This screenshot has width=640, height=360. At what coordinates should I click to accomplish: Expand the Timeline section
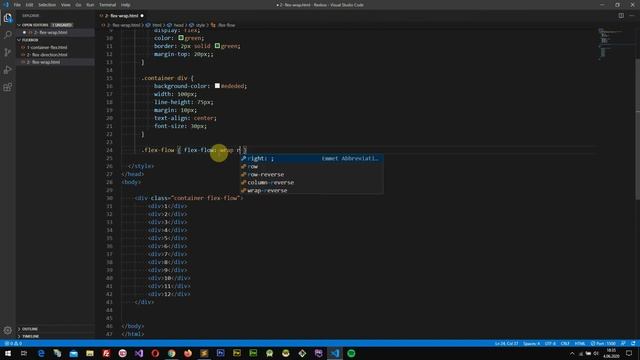point(55,336)
